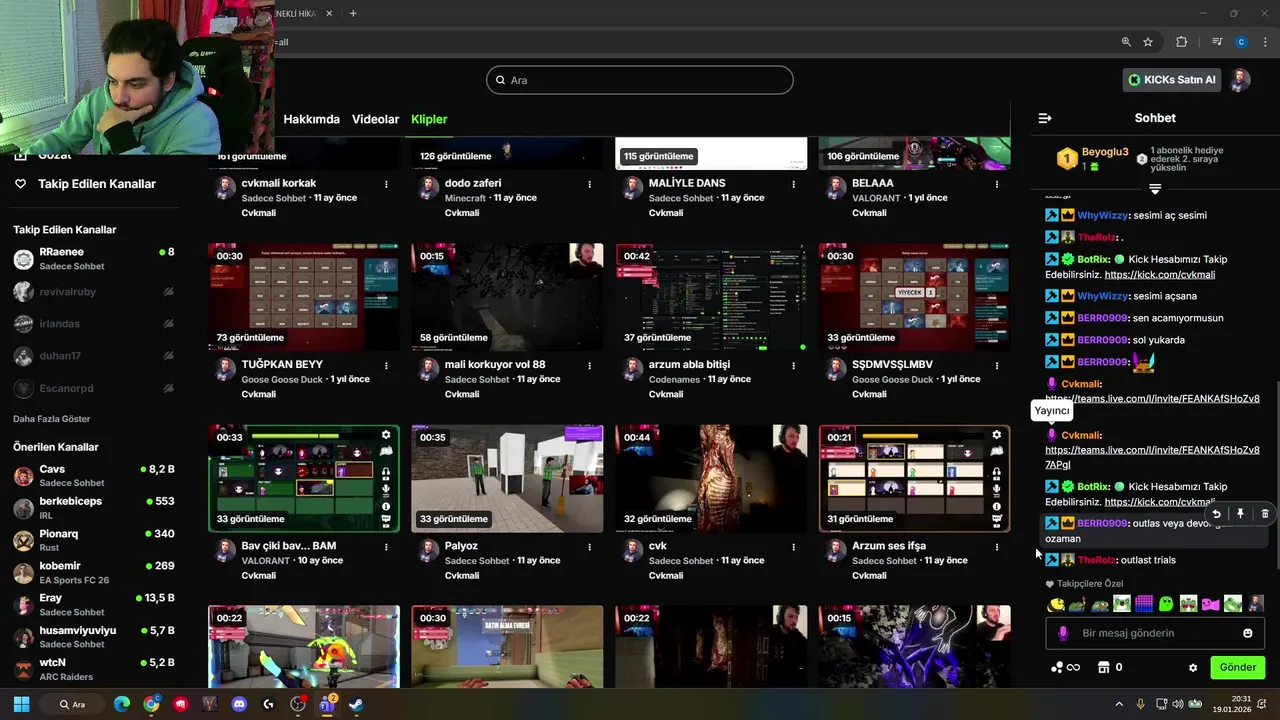Image resolution: width=1280 pixels, height=720 pixels.
Task: Click KICKs Satın Al button
Action: coord(1171,80)
